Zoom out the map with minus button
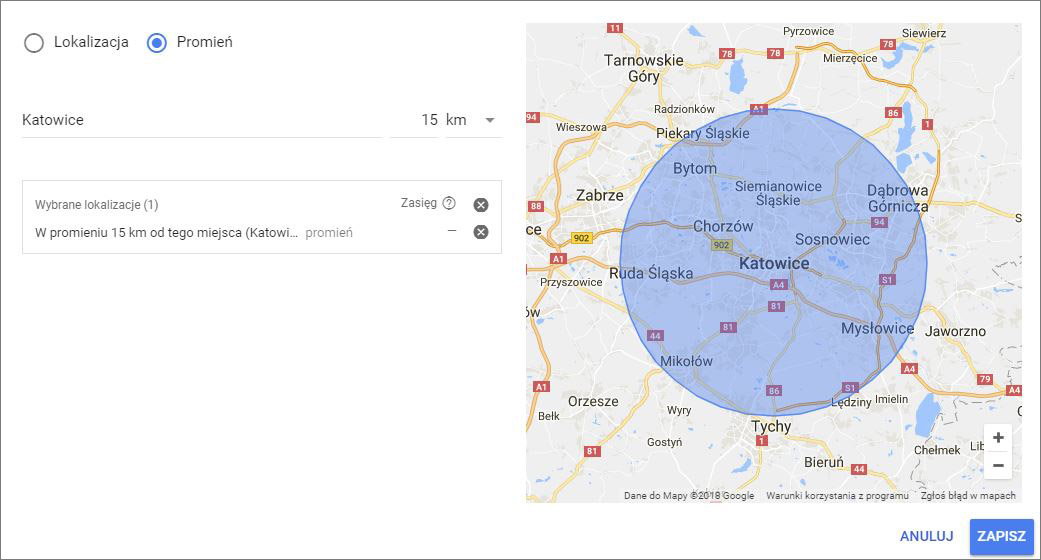This screenshot has height=560, width=1041. [998, 466]
